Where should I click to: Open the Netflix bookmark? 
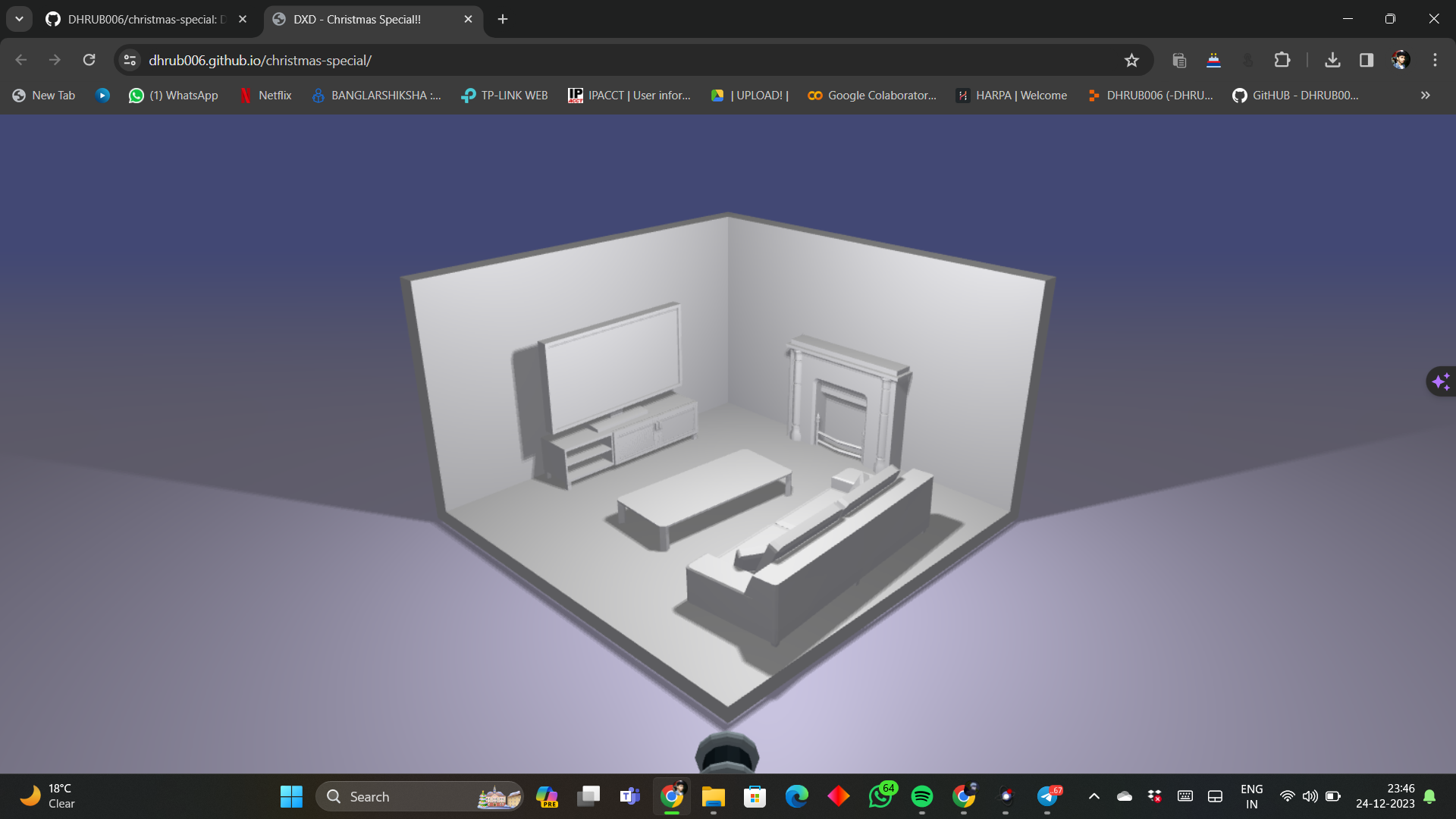pyautogui.click(x=266, y=96)
